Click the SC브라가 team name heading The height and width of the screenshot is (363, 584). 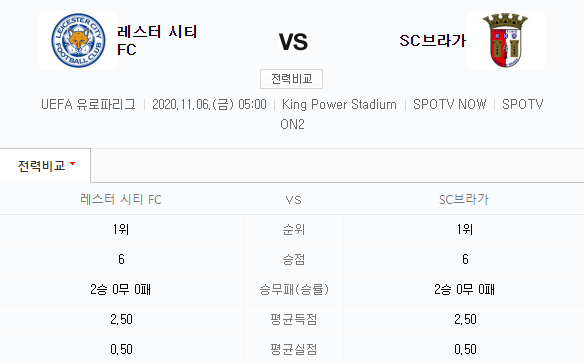click(x=432, y=41)
